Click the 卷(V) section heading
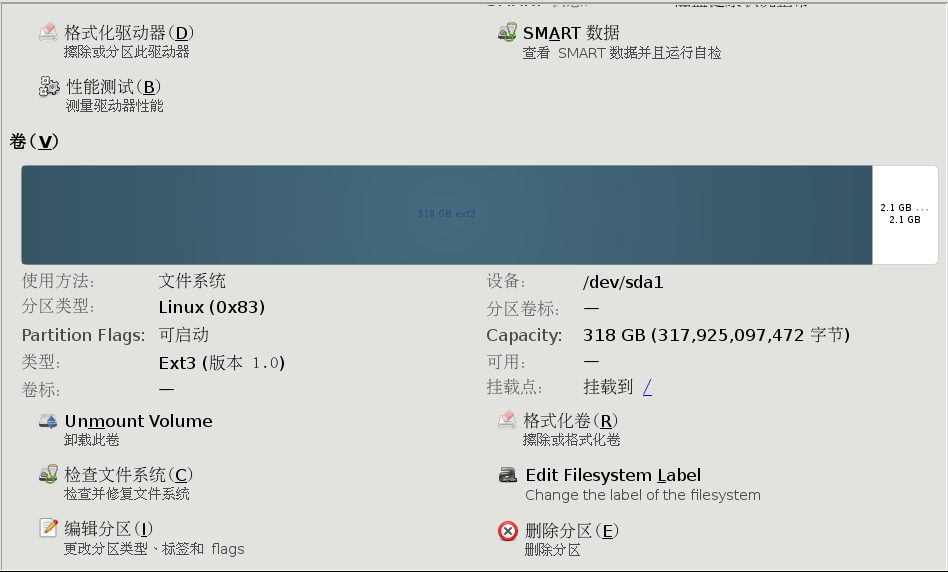 click(34, 141)
